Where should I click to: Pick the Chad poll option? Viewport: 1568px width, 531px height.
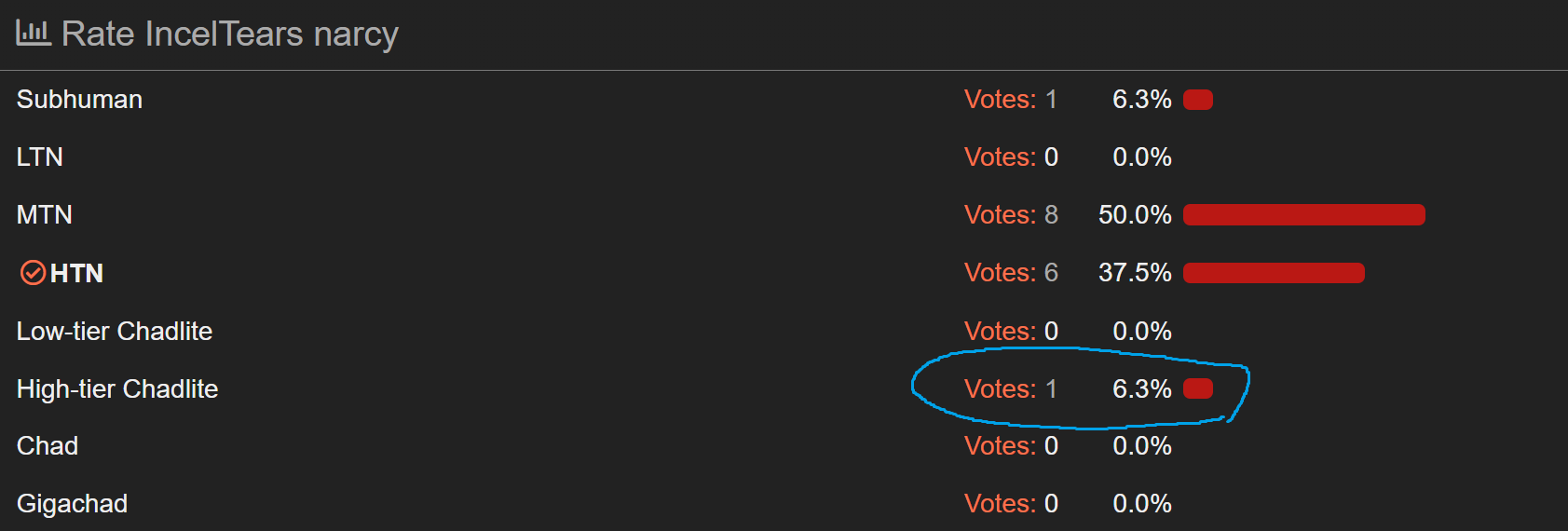48,446
